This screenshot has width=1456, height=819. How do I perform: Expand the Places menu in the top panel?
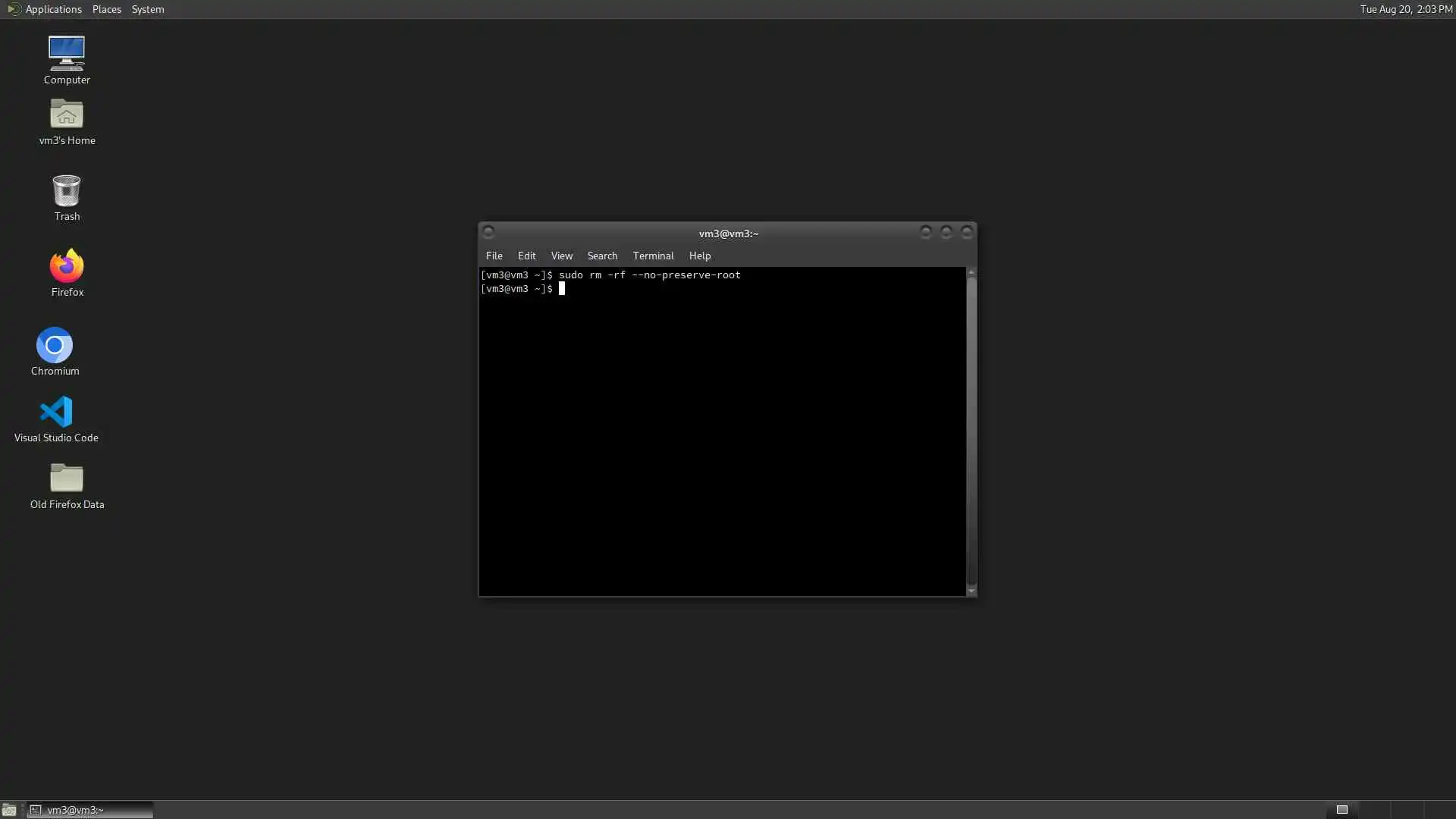coord(106,9)
